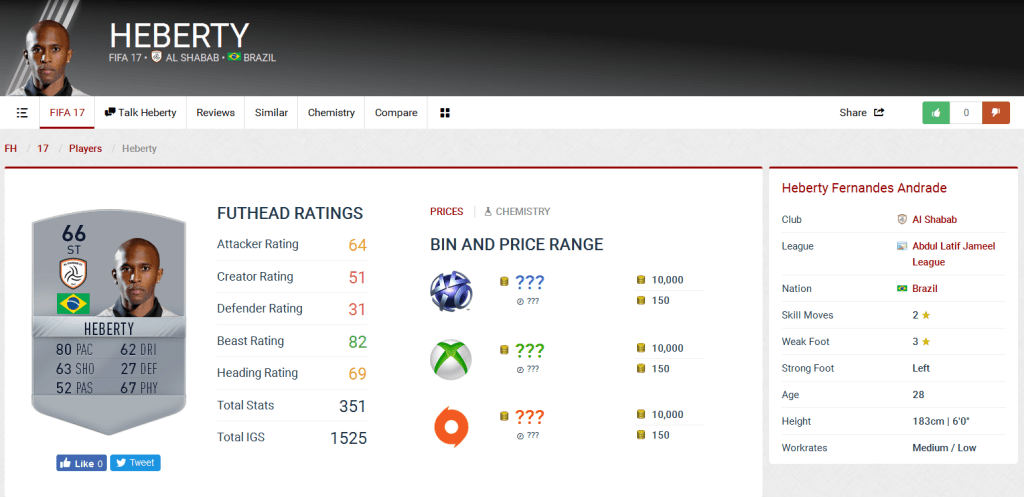The width and height of the screenshot is (1024, 497).
Task: Open the Talk Heberty tab
Action: pos(140,113)
